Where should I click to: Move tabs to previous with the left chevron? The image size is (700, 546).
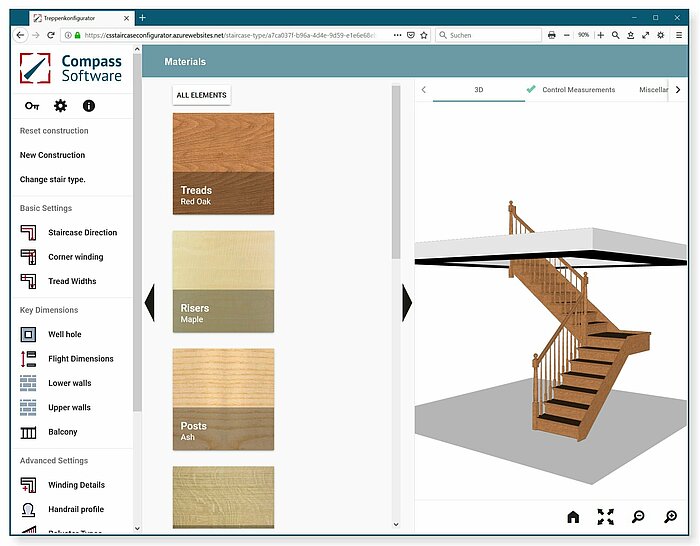point(424,90)
